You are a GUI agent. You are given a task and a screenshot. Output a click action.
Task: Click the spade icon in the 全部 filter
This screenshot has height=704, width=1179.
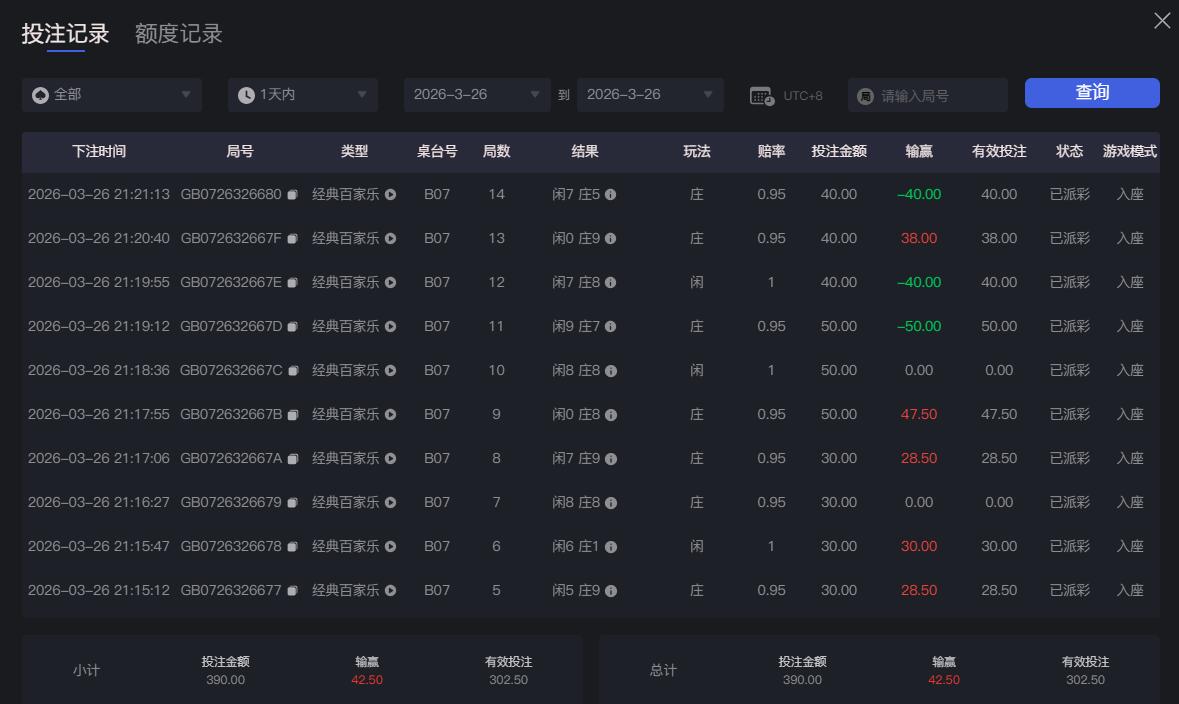40,95
